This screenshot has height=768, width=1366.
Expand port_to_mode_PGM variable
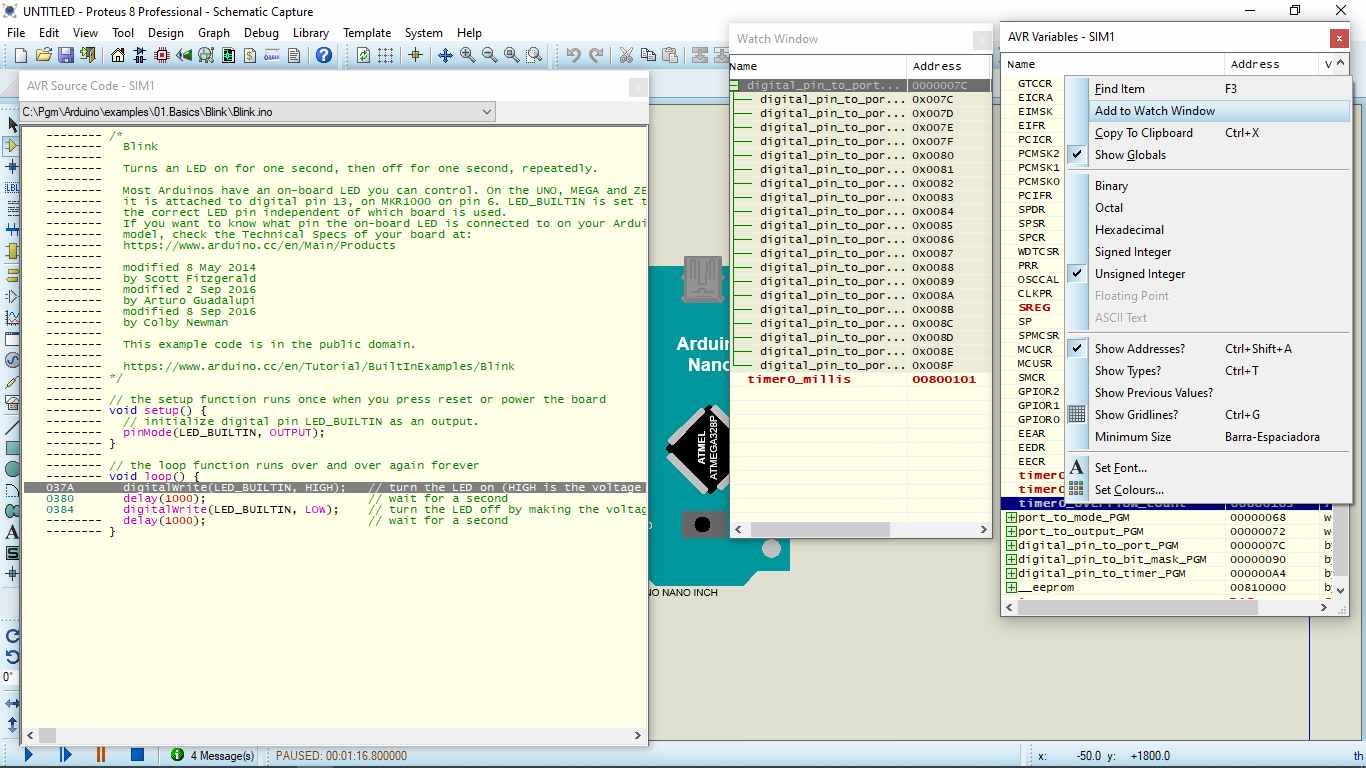[x=1011, y=518]
